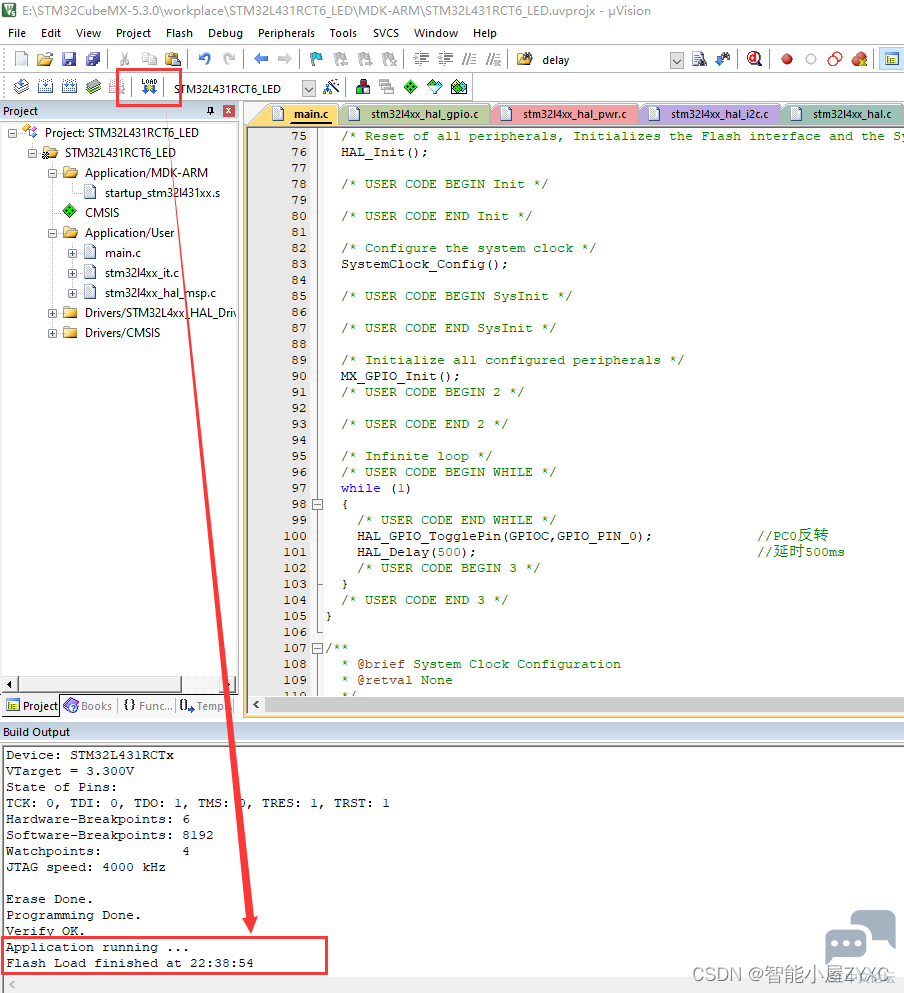
Task: Download code to flash with LOAD icon
Action: pos(149,87)
